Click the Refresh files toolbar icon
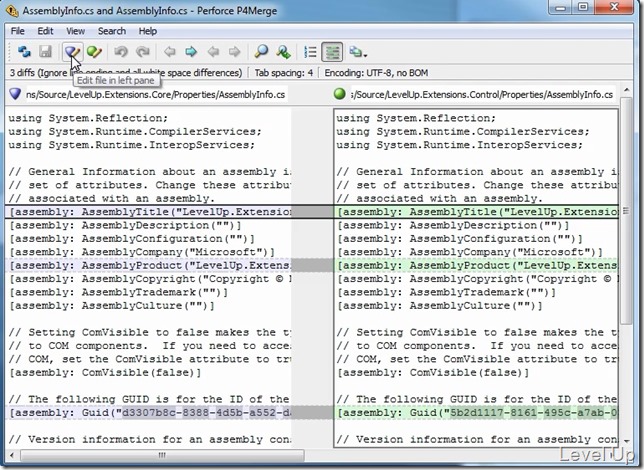The image size is (644, 470). [x=24, y=52]
